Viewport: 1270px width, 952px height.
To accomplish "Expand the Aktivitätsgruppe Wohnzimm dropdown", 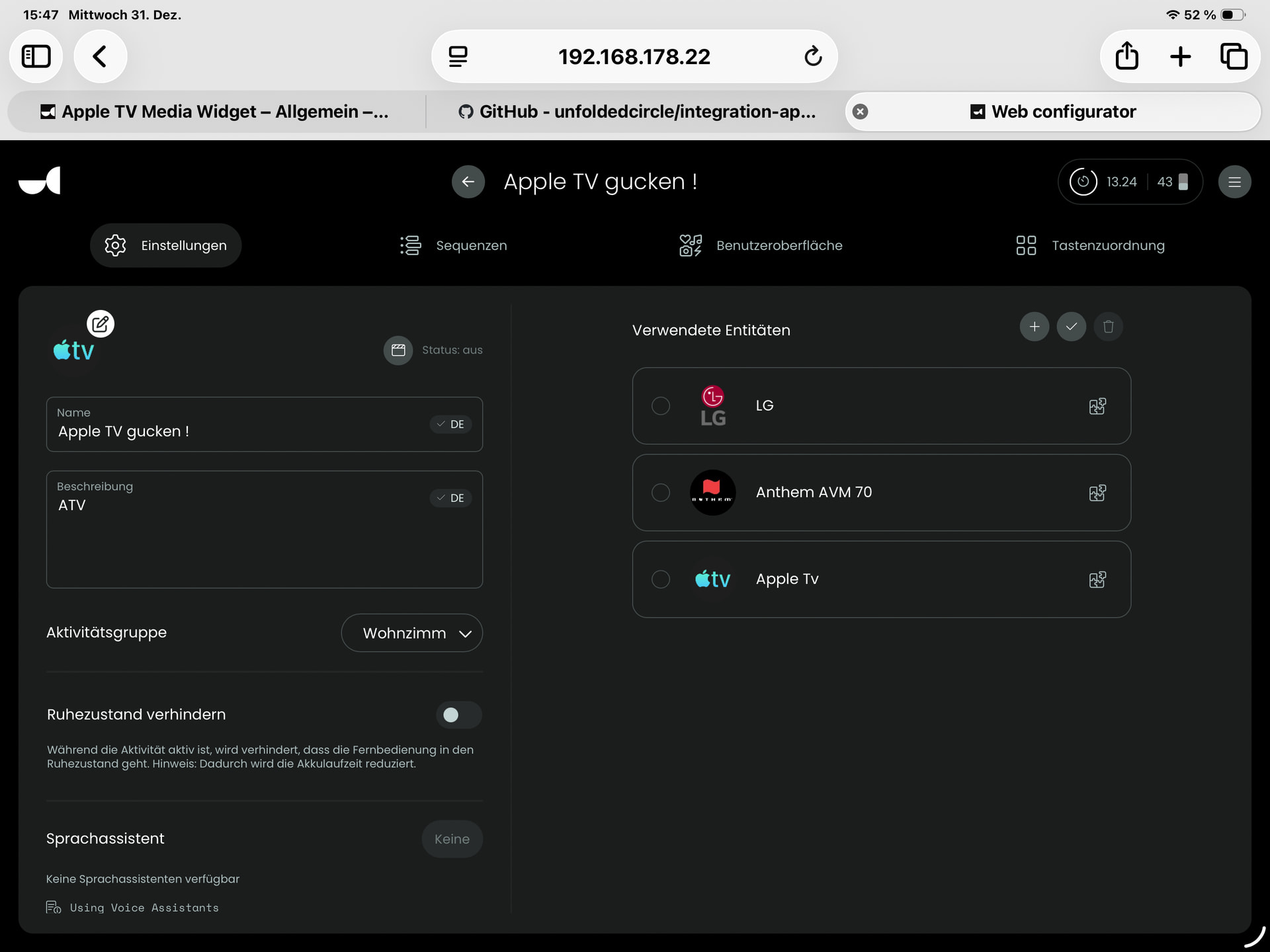I will [411, 633].
